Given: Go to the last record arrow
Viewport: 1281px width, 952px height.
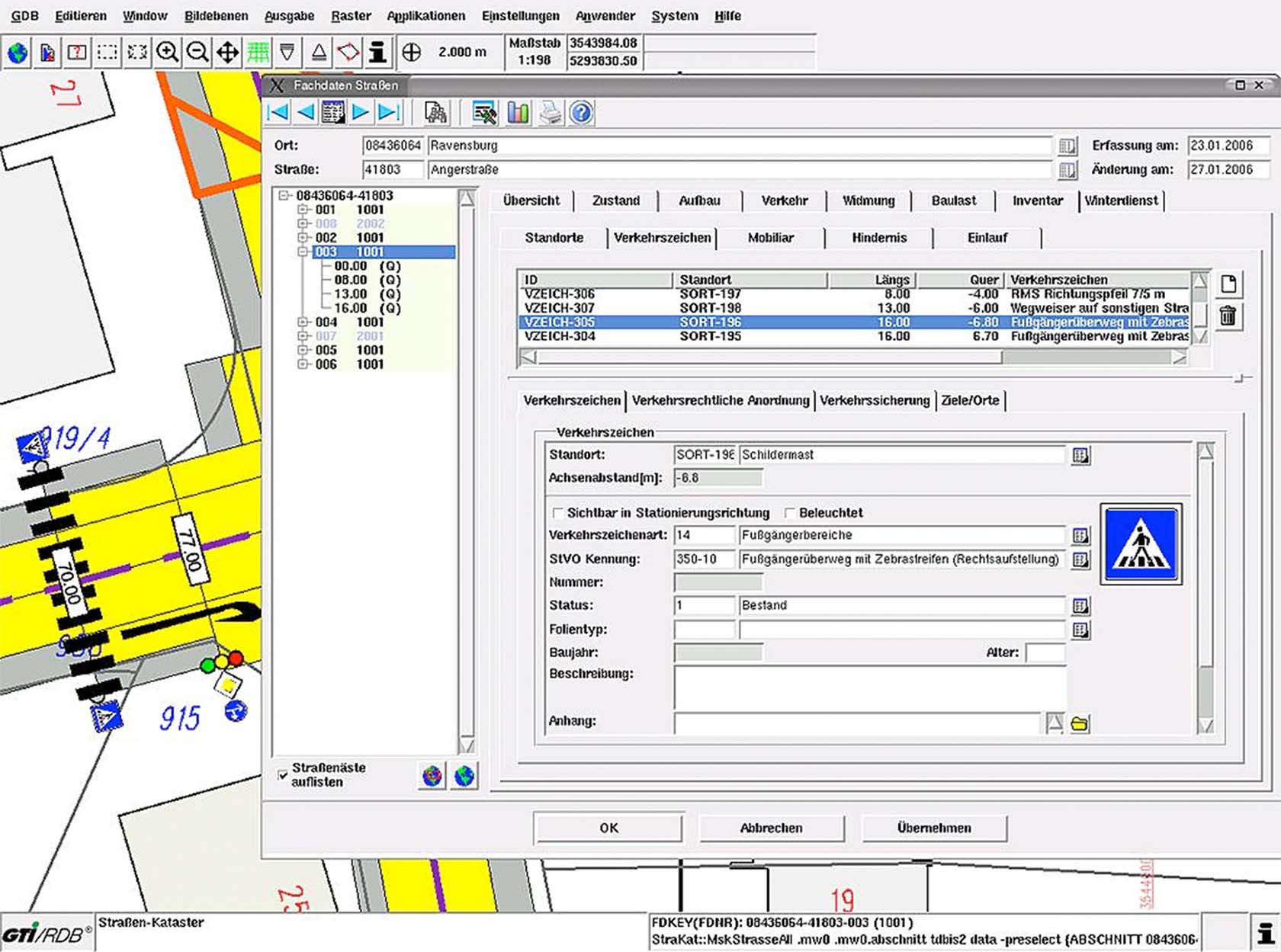Looking at the screenshot, I should [x=389, y=113].
